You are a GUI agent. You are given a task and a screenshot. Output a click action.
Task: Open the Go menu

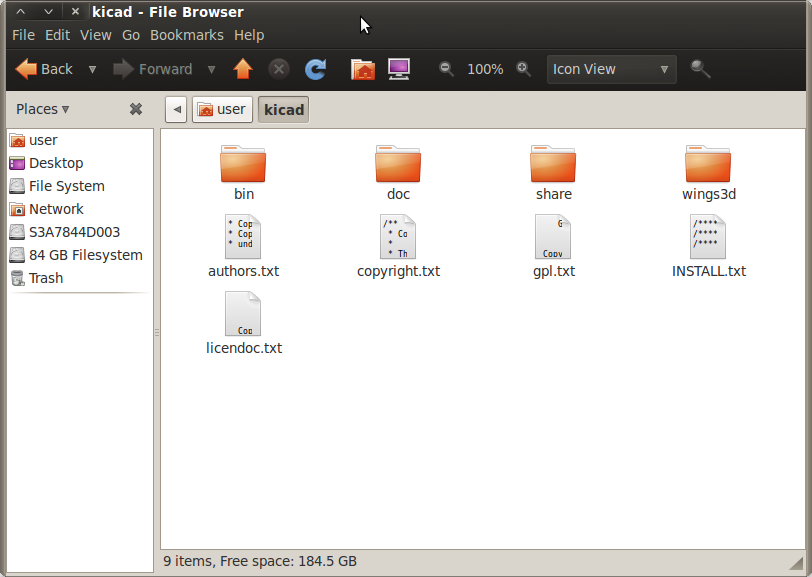click(131, 35)
